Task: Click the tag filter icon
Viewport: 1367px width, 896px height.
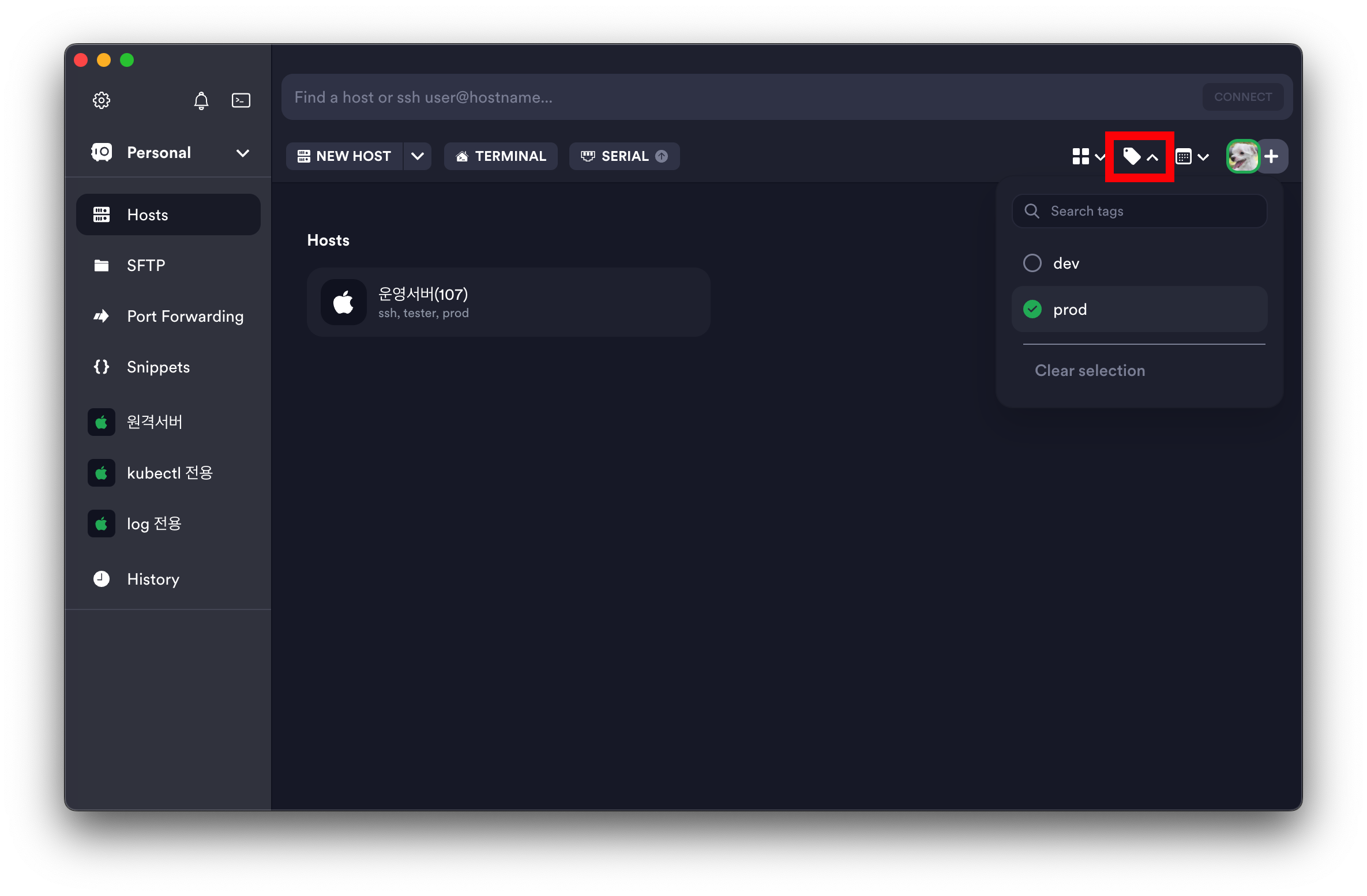Action: (x=1132, y=156)
